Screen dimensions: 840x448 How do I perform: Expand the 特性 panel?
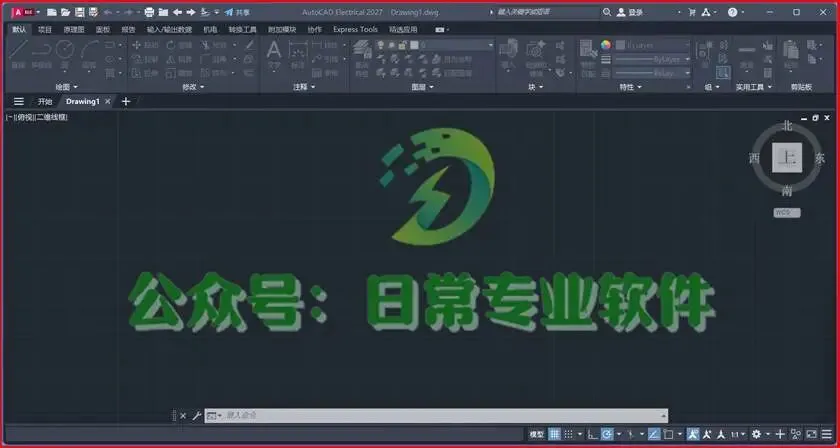[630, 87]
